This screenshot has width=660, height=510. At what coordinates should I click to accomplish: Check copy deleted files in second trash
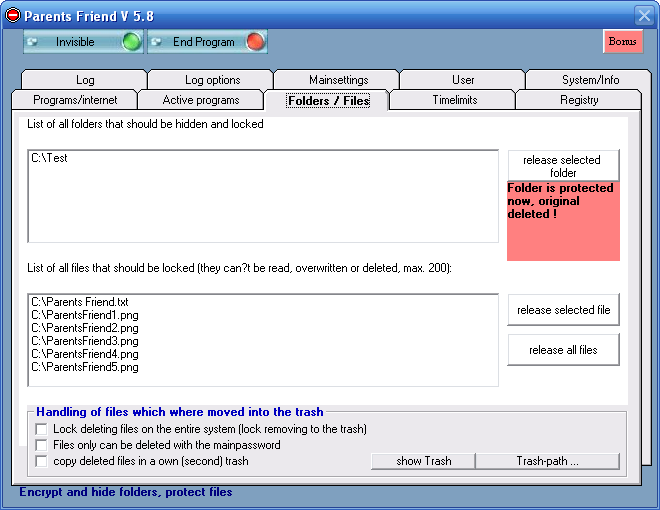[x=41, y=461]
